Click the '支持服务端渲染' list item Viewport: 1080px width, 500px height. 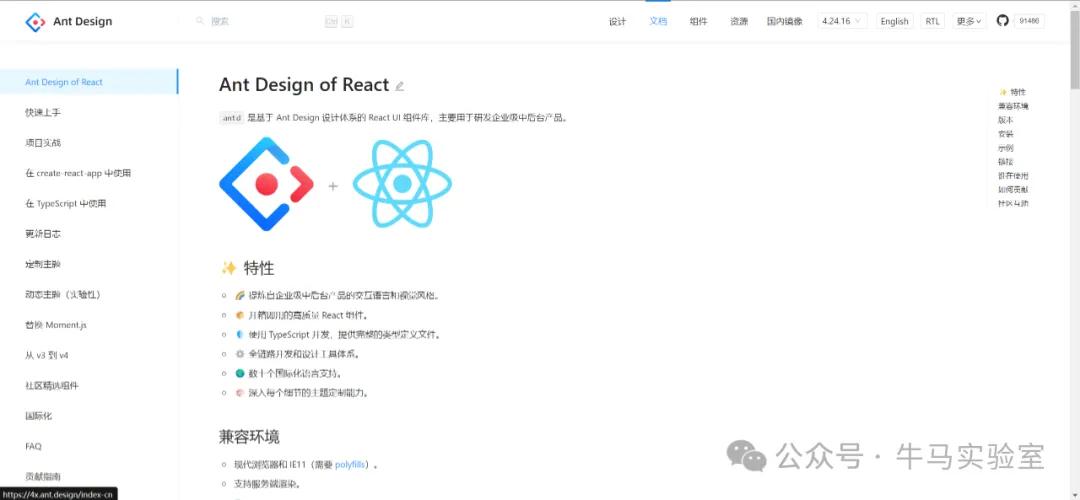coord(267,484)
